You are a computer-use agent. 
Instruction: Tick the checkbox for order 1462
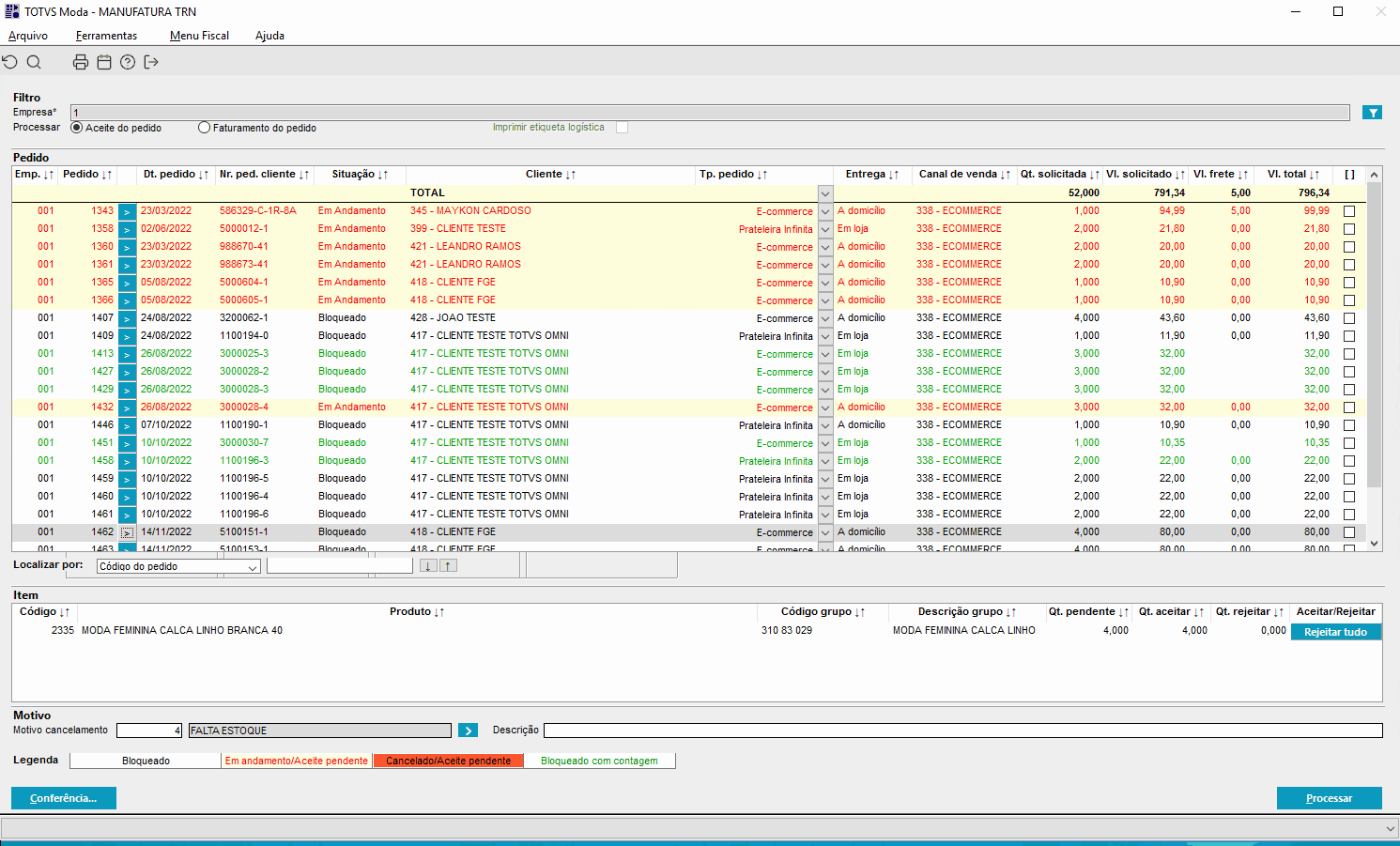coord(1349,532)
